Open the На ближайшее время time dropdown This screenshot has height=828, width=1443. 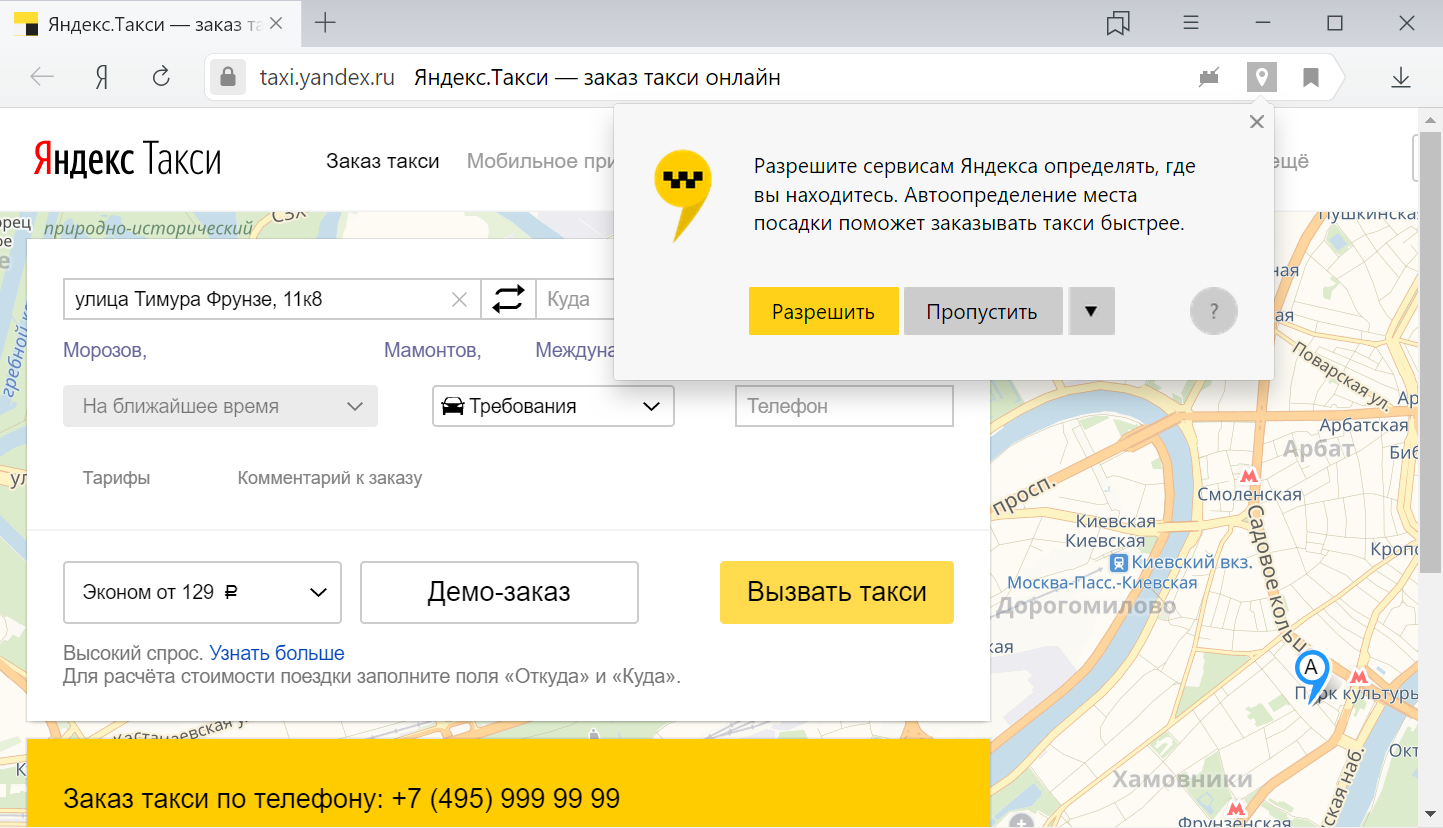220,406
